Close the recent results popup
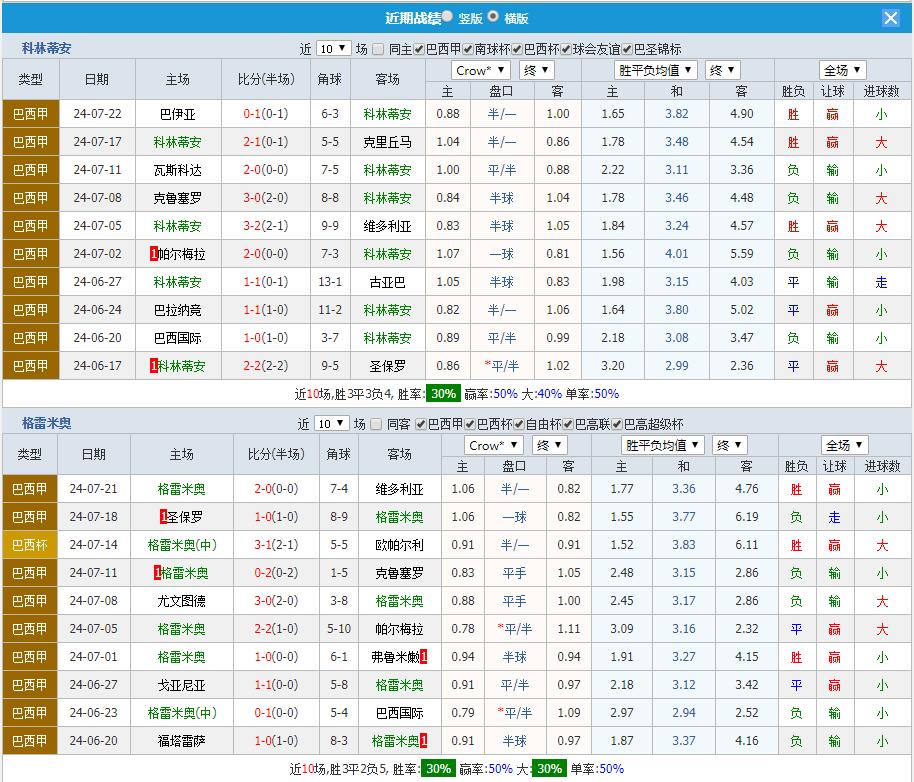The image size is (914, 782). pos(890,18)
